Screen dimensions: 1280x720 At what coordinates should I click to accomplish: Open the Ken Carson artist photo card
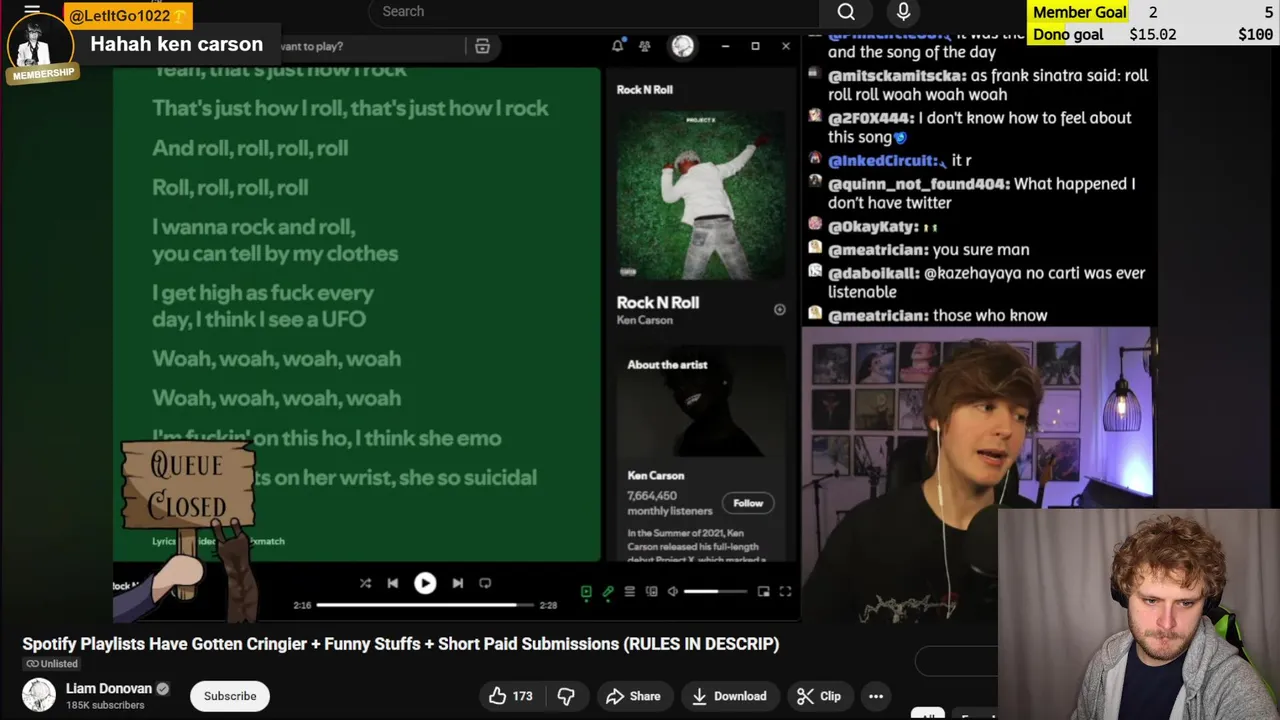(701, 402)
